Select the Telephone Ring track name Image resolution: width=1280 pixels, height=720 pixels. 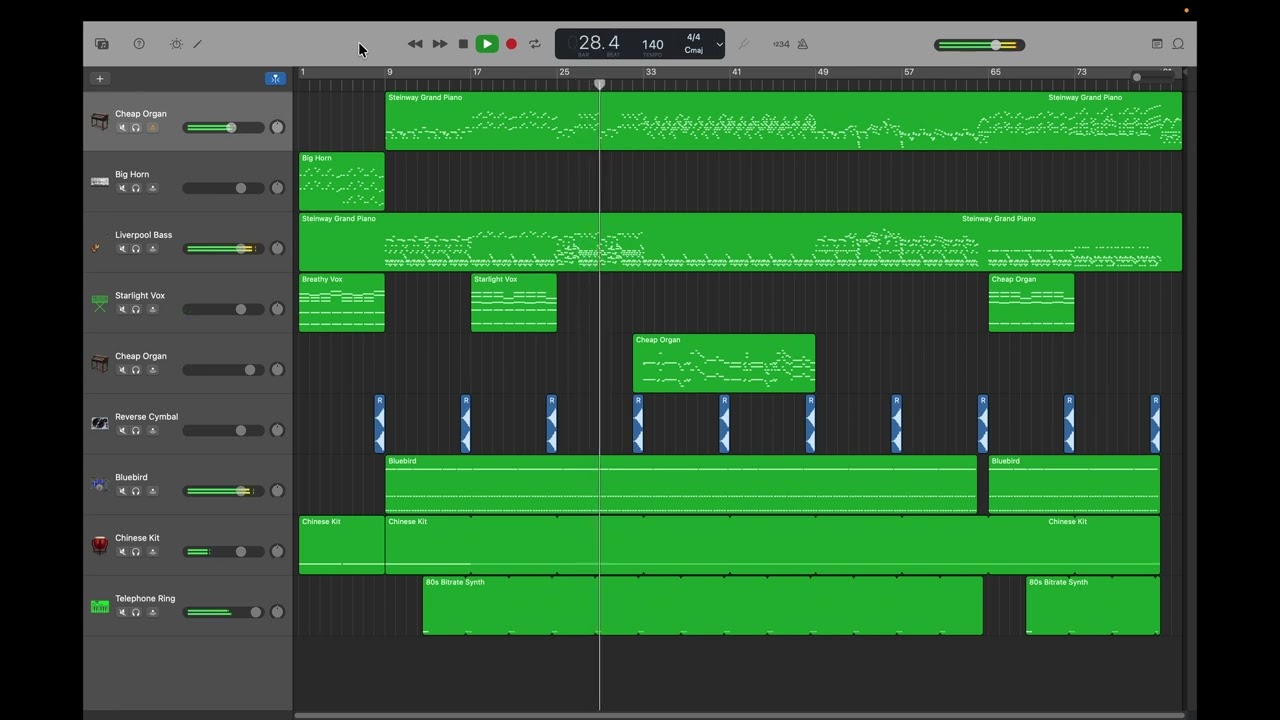(x=145, y=598)
